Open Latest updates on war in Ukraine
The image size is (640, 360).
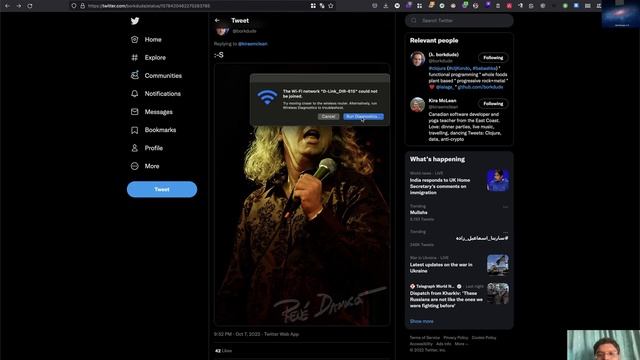tap(441, 268)
